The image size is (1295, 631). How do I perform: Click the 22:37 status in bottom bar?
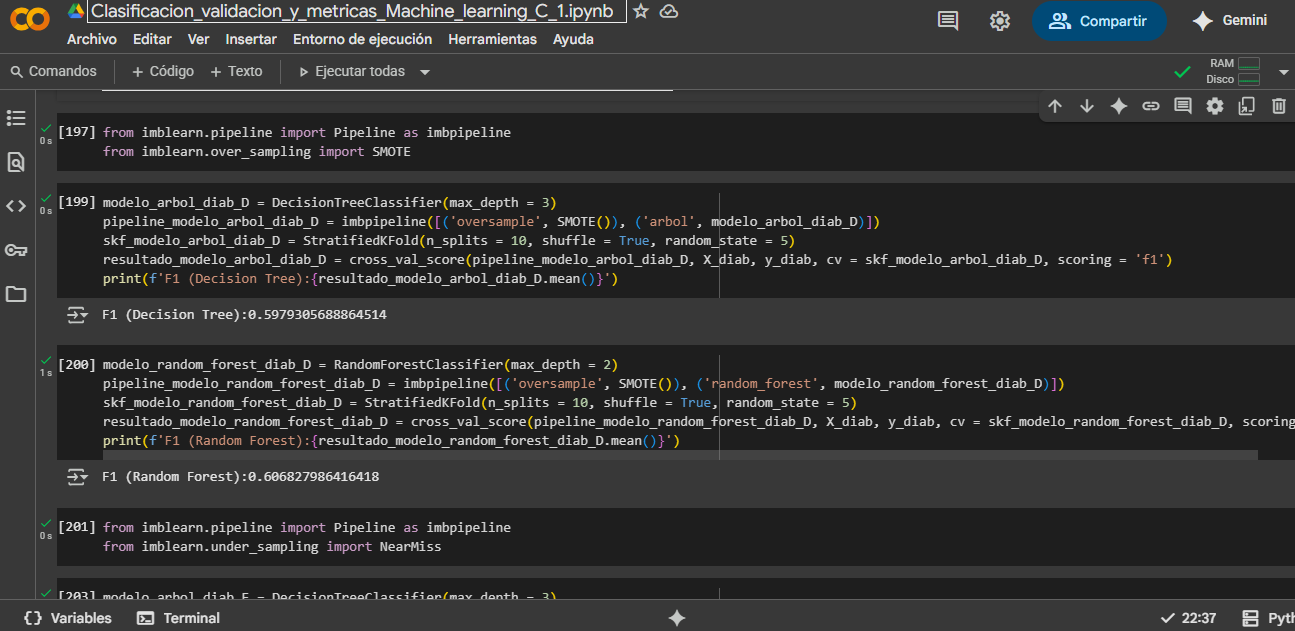[1188, 618]
